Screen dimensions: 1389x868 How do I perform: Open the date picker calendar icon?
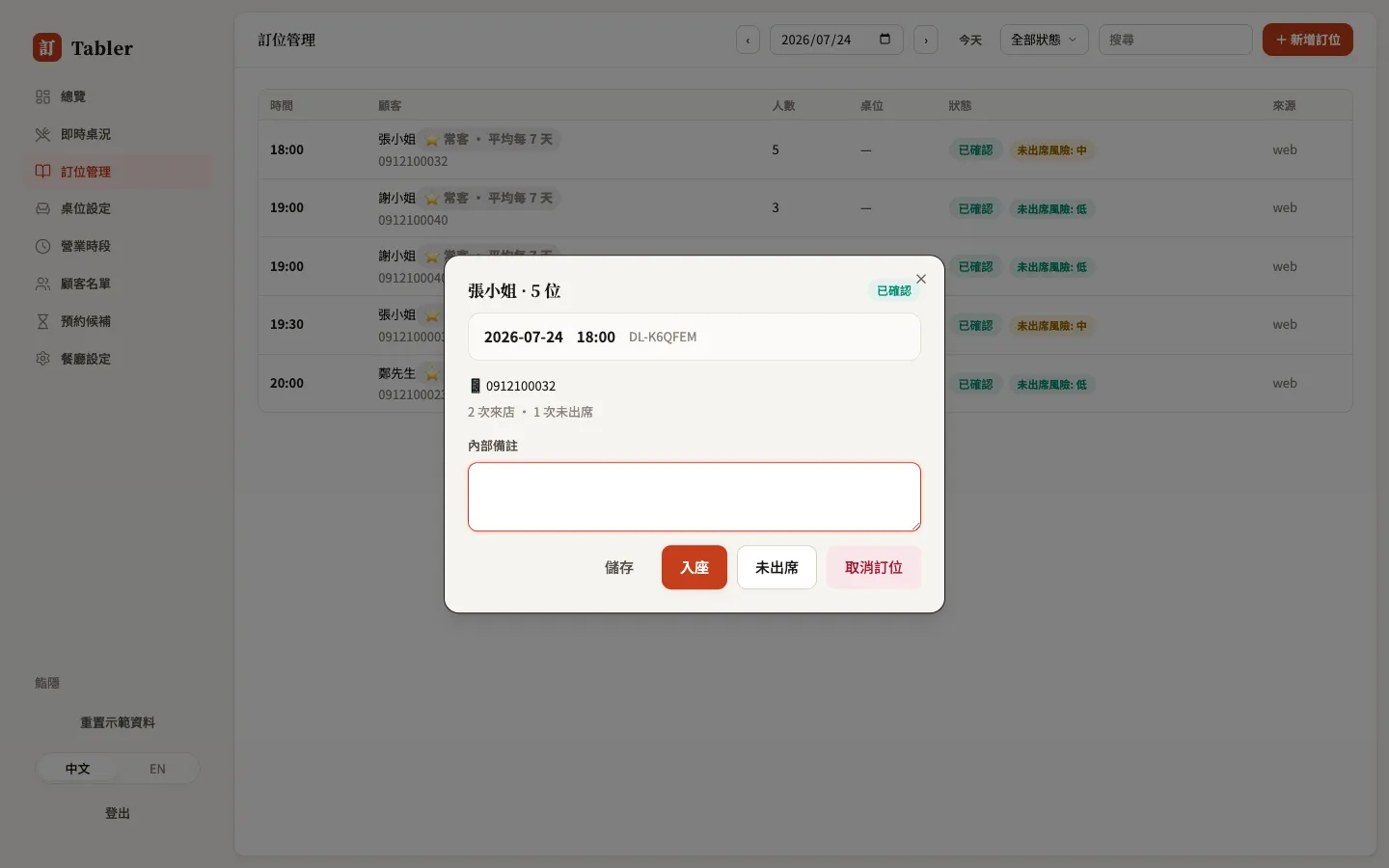tap(885, 40)
